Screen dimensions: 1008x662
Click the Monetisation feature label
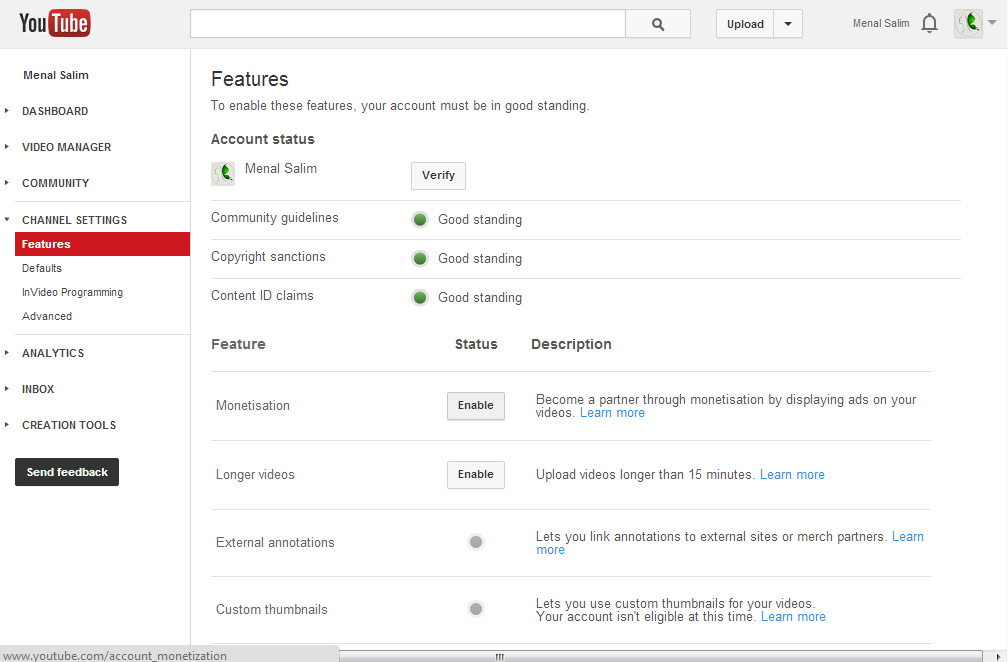[x=253, y=406]
